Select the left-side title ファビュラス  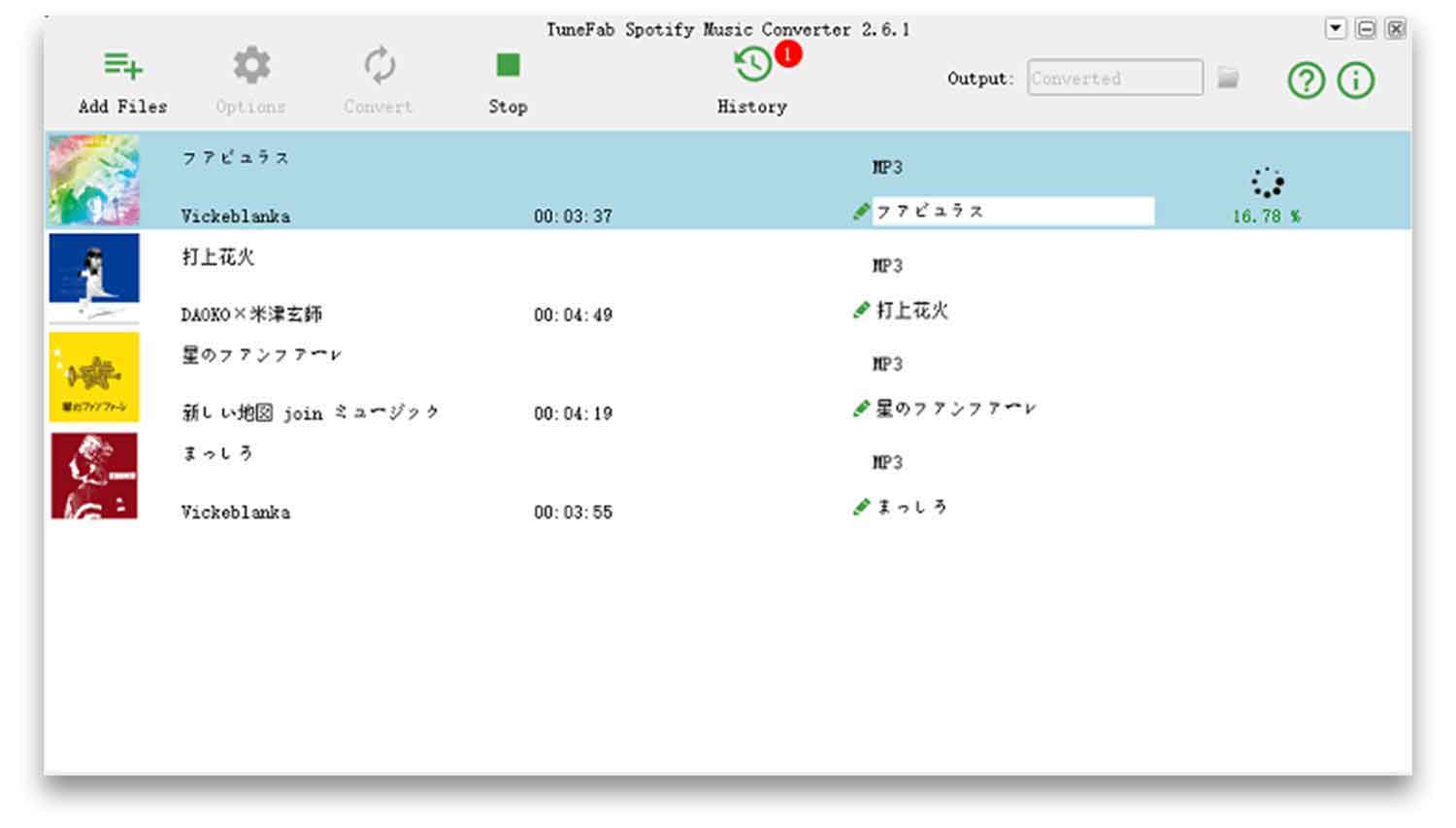click(x=236, y=157)
